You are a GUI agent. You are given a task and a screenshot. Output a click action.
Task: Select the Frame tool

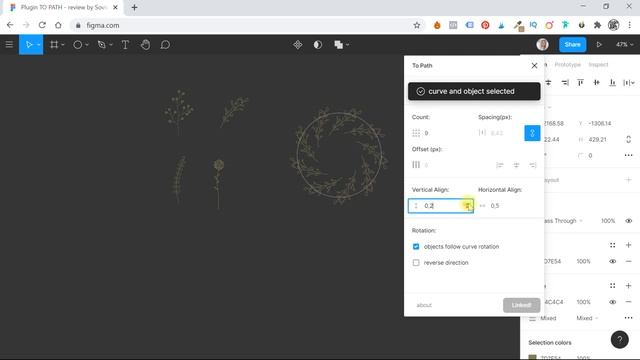[x=54, y=44]
